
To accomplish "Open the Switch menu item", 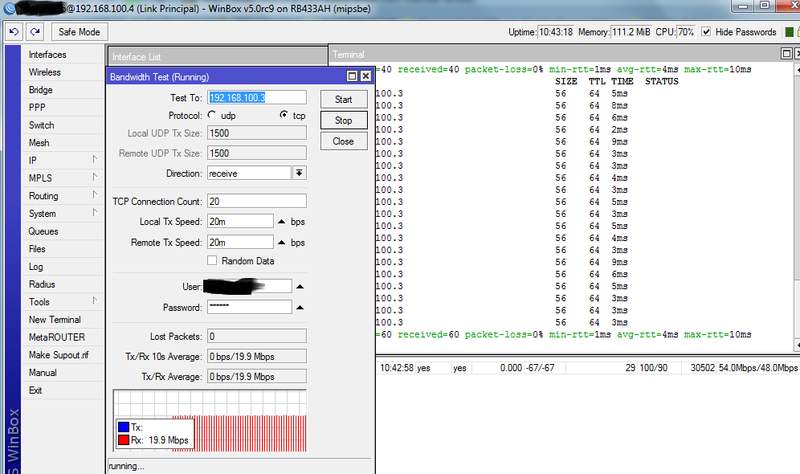I will click(x=41, y=125).
